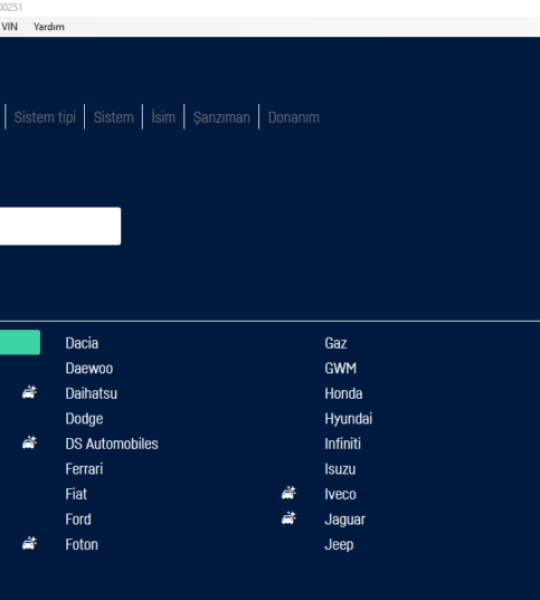Click the green highlighted button
Screen dimensions: 540x600
pyautogui.click(x=20, y=342)
